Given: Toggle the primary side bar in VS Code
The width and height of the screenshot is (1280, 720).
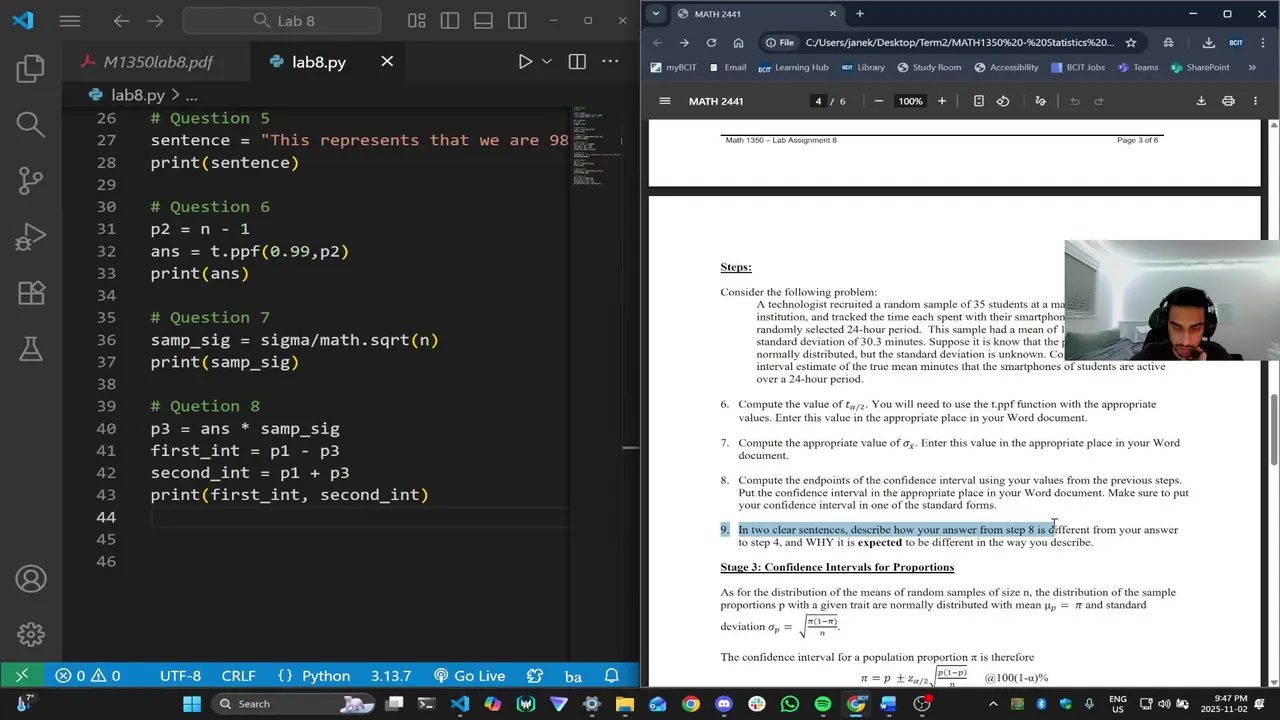Looking at the screenshot, I should (x=450, y=20).
